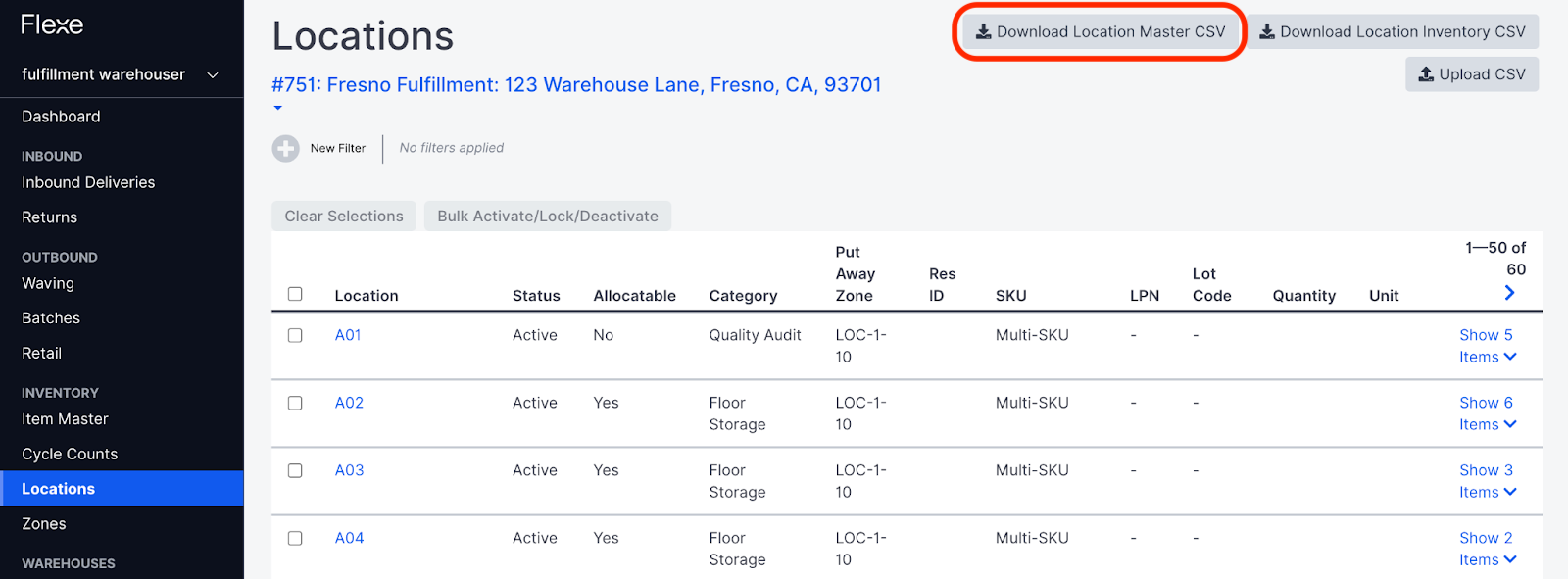Click the LPN column header
The height and width of the screenshot is (579, 1568).
pyautogui.click(x=1145, y=296)
